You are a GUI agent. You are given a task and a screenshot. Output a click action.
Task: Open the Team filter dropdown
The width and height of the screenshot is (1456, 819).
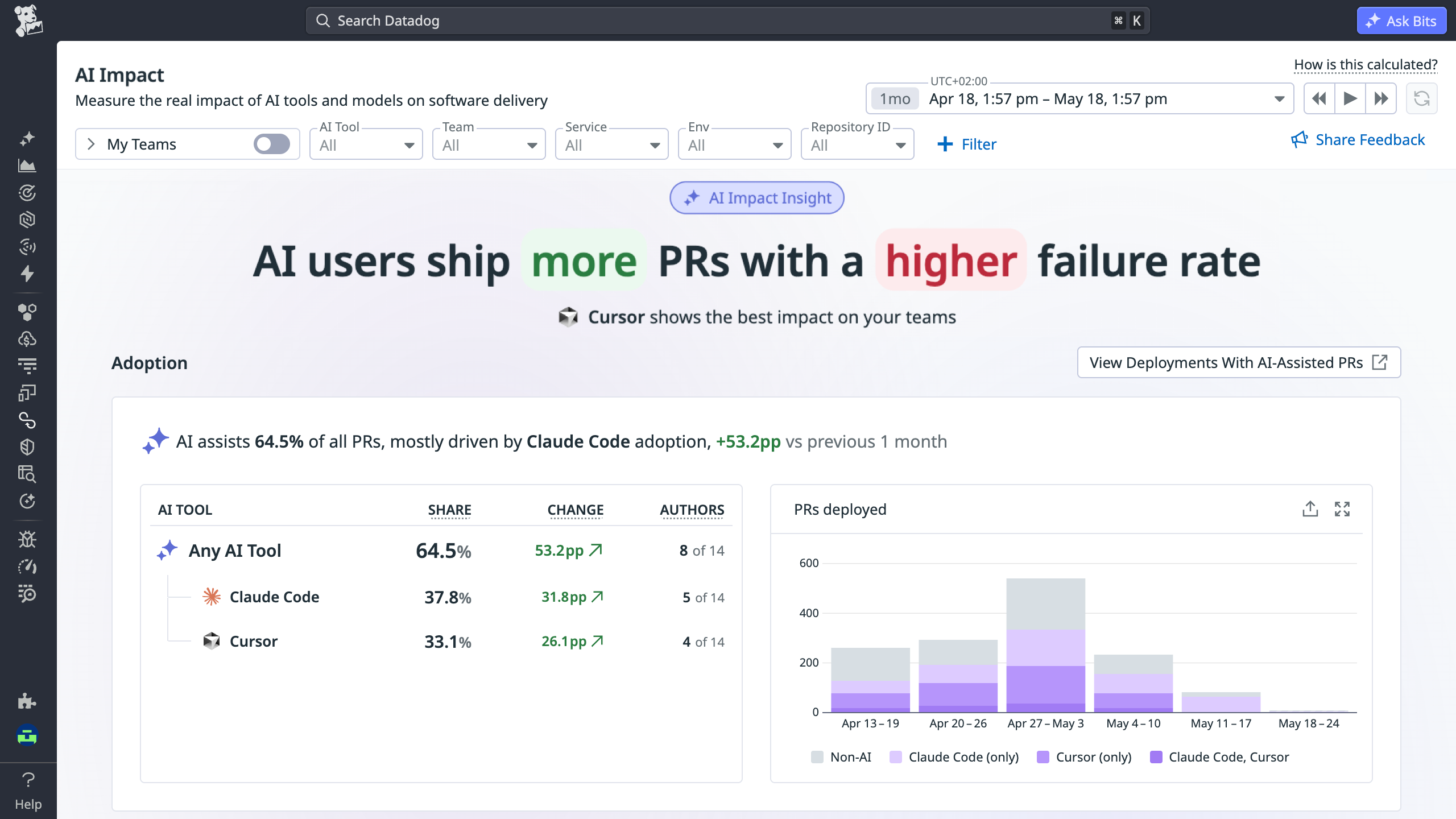click(x=489, y=144)
